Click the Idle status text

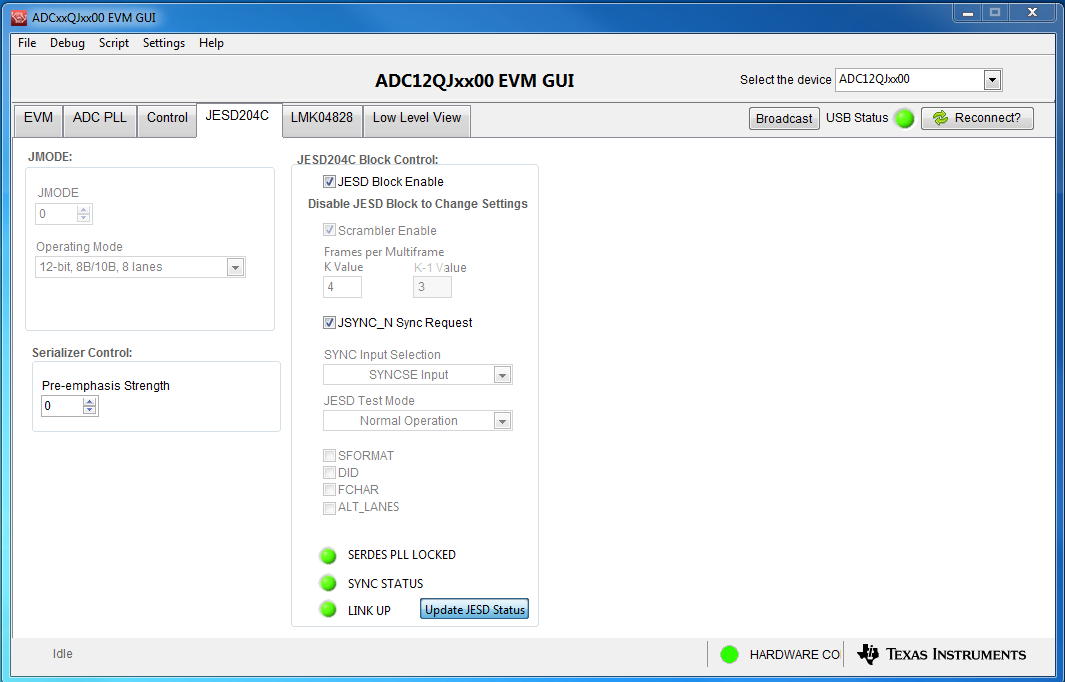point(62,654)
